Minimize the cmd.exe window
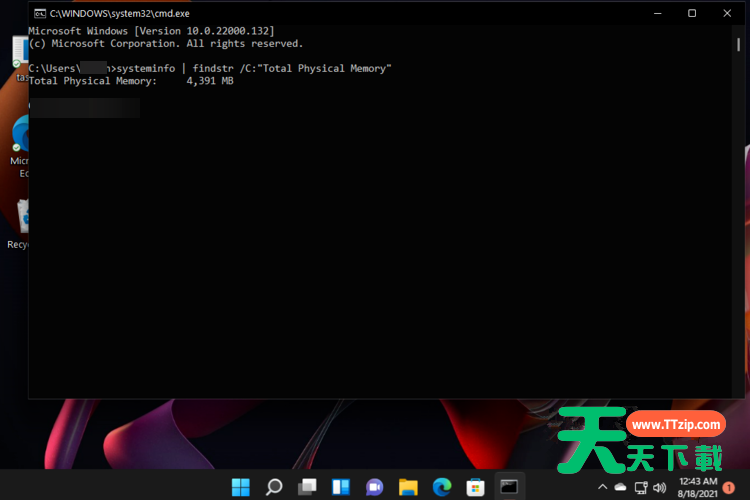The image size is (750, 500). (x=658, y=13)
